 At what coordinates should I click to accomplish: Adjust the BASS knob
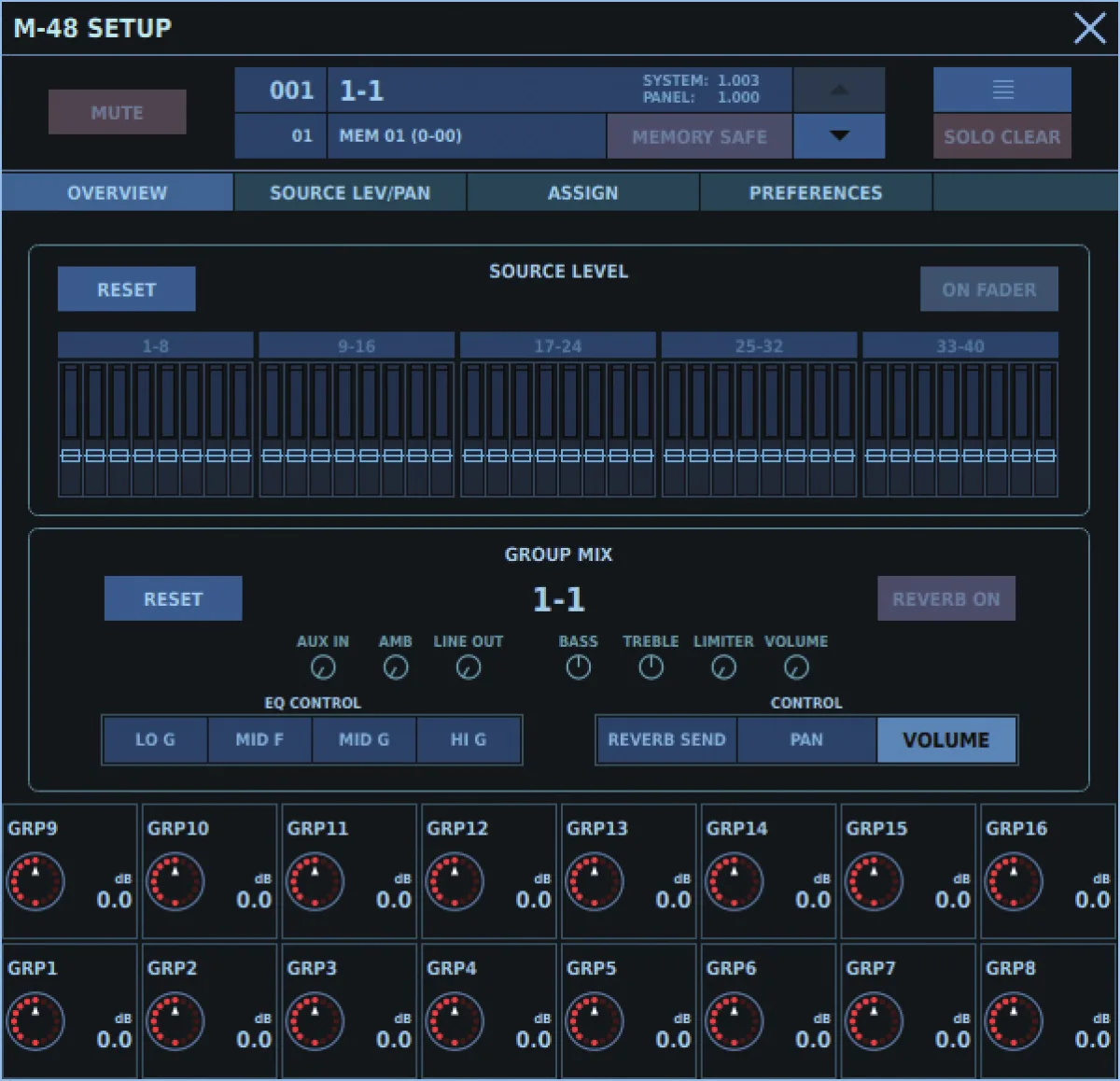579,667
